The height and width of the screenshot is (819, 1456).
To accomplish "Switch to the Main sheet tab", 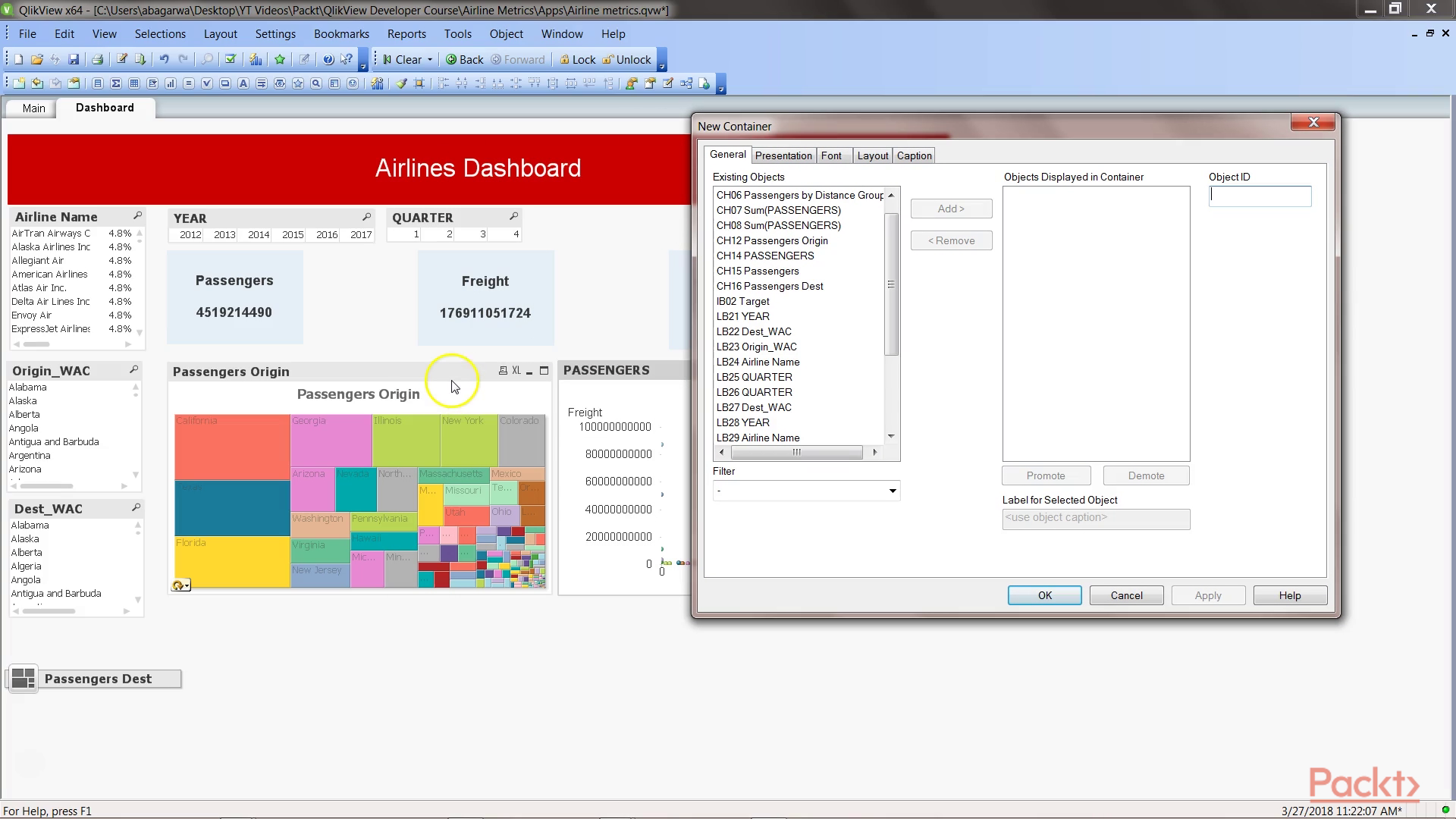I will click(x=33, y=108).
